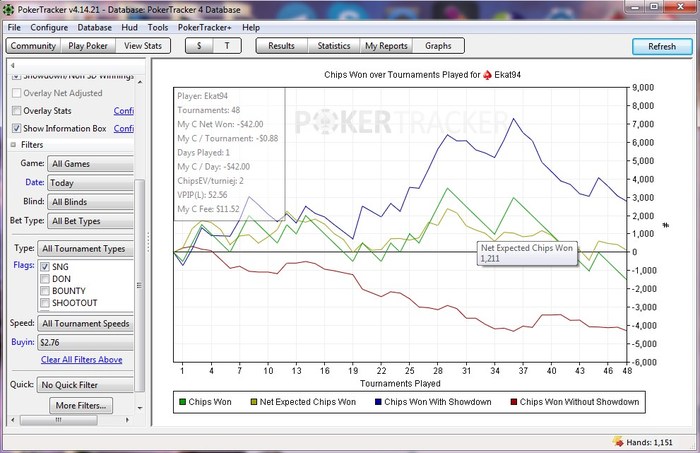This screenshot has height=453, width=700.
Task: Open the Game dropdown showing All Games
Action: click(x=91, y=164)
